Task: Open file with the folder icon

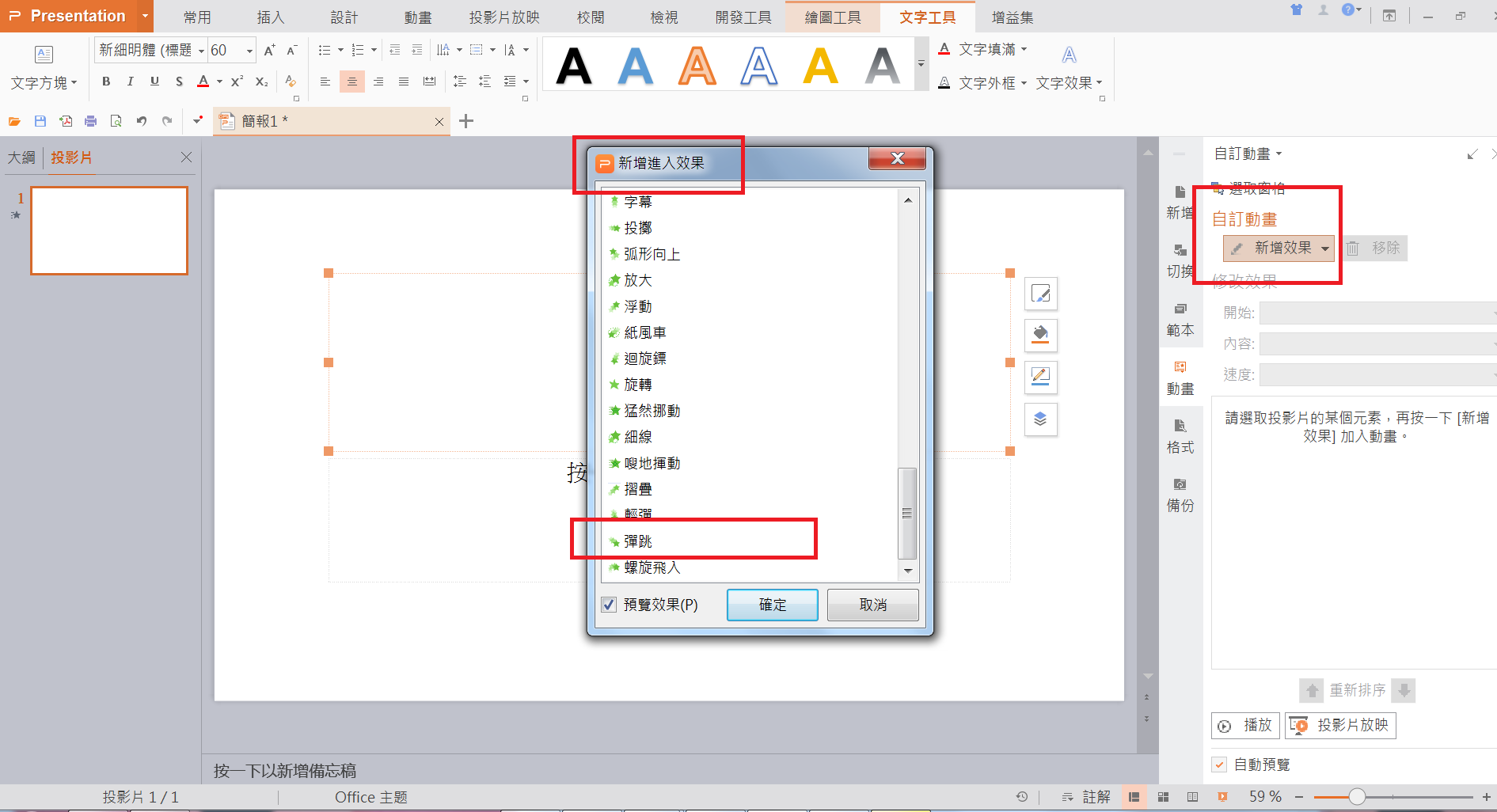Action: click(14, 121)
